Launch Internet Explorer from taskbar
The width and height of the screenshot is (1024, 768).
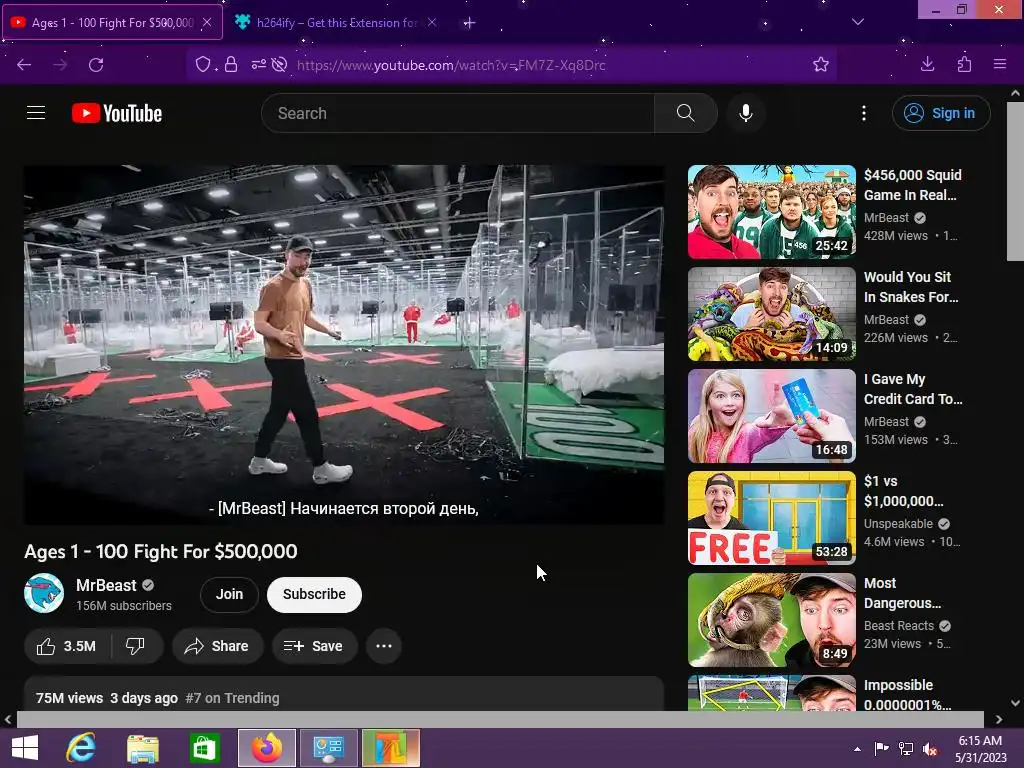(81, 748)
